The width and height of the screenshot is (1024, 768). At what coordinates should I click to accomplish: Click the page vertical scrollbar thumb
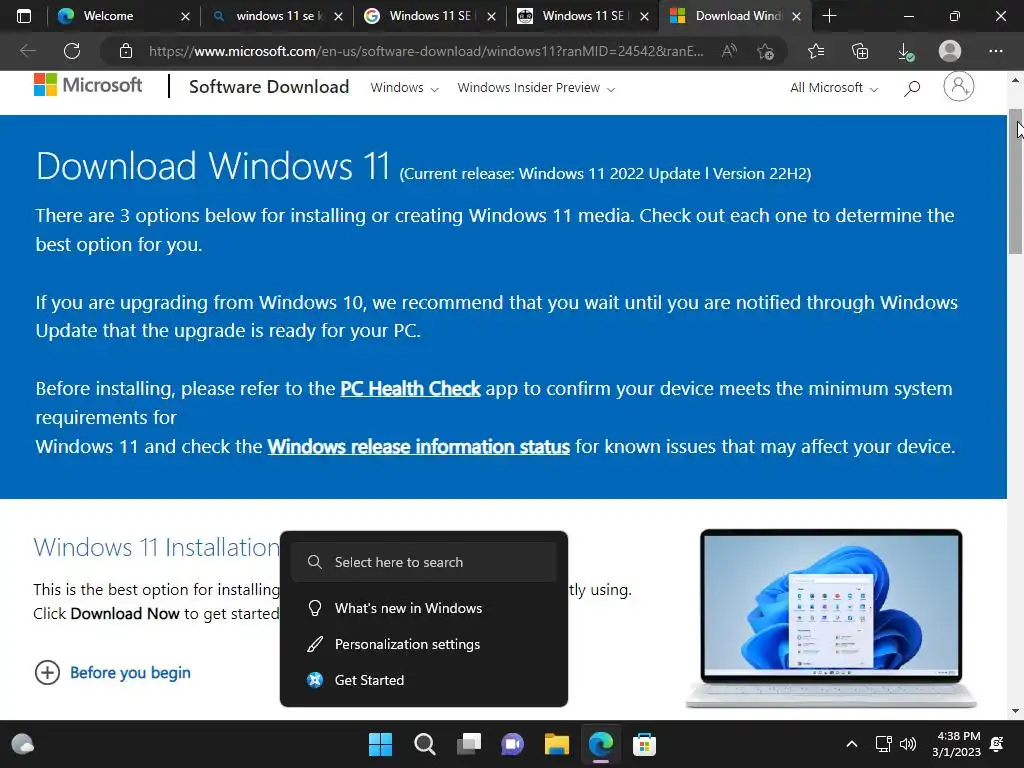(x=1015, y=181)
